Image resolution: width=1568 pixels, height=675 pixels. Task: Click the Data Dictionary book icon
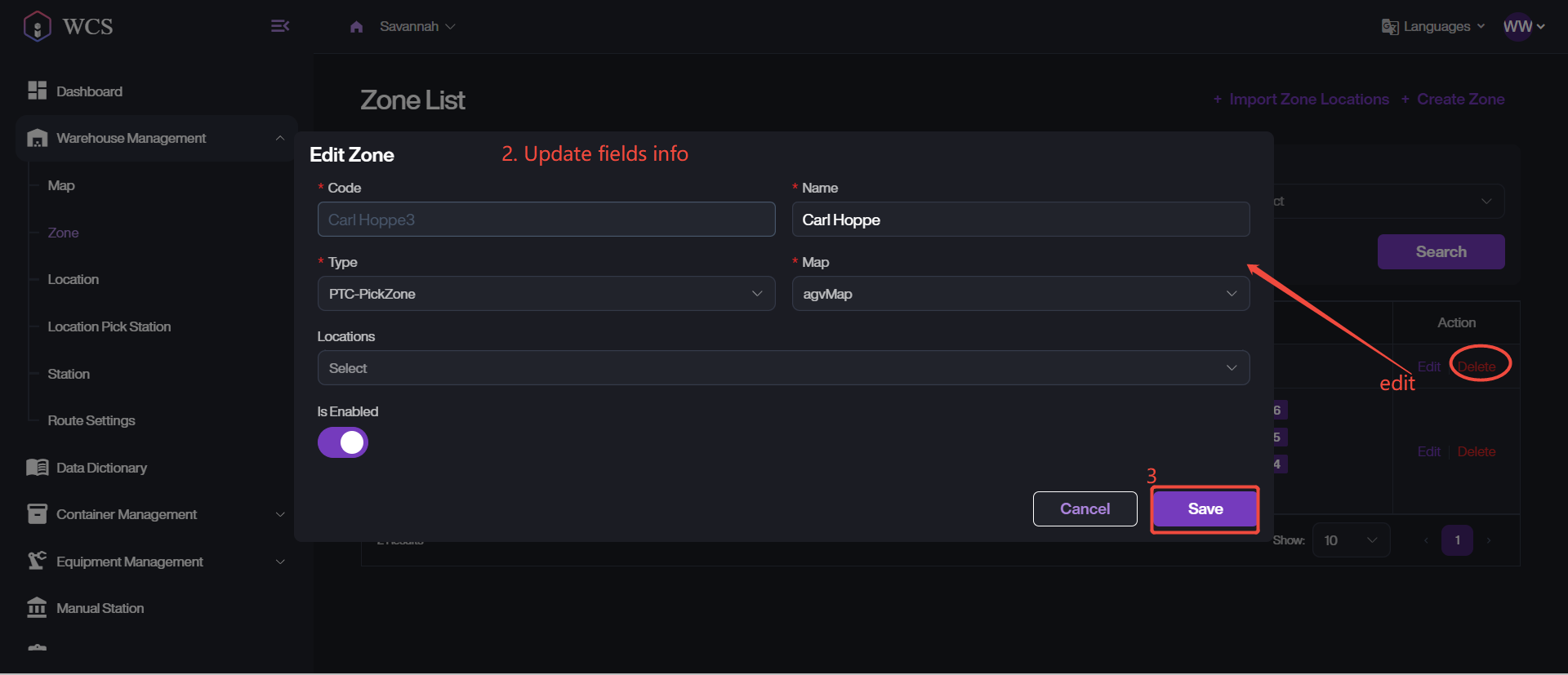pyautogui.click(x=37, y=468)
